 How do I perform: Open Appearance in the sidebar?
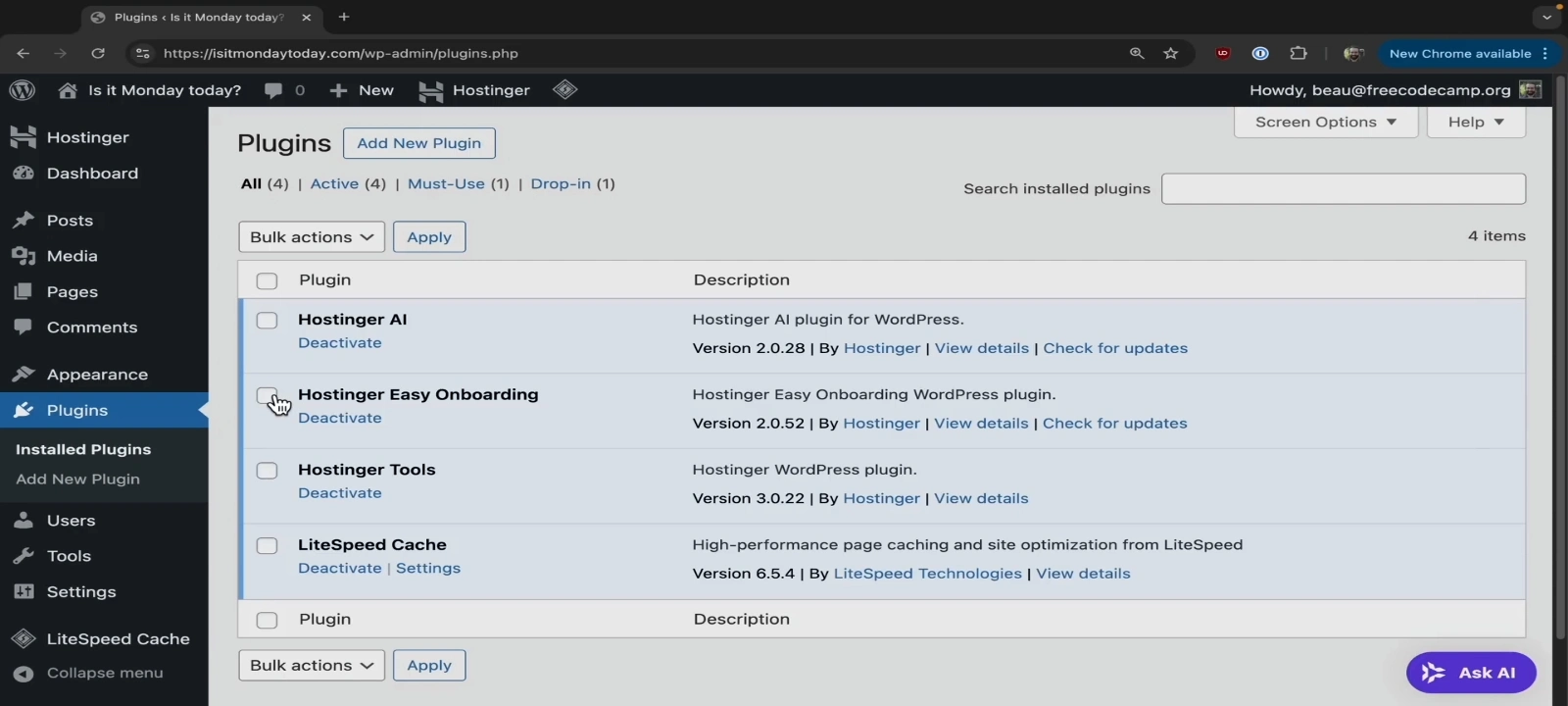pos(104,375)
